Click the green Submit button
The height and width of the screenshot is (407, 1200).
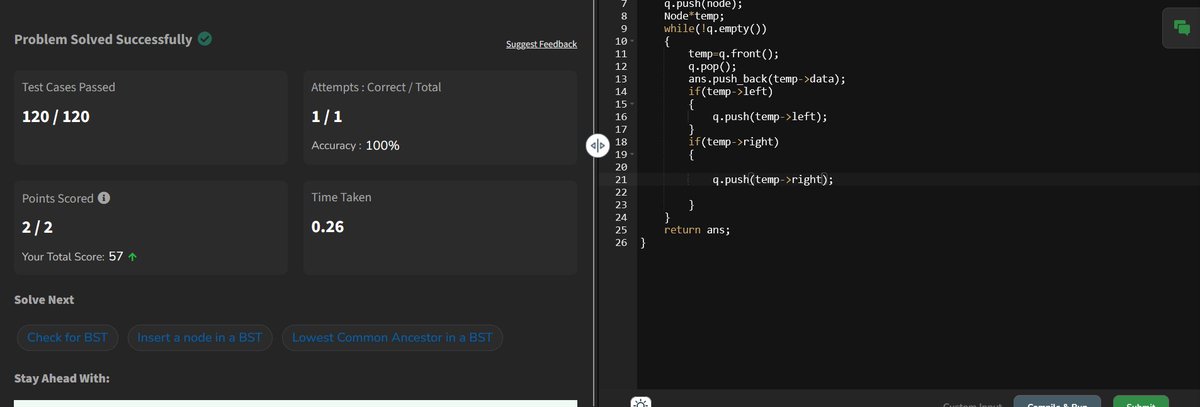click(1141, 402)
